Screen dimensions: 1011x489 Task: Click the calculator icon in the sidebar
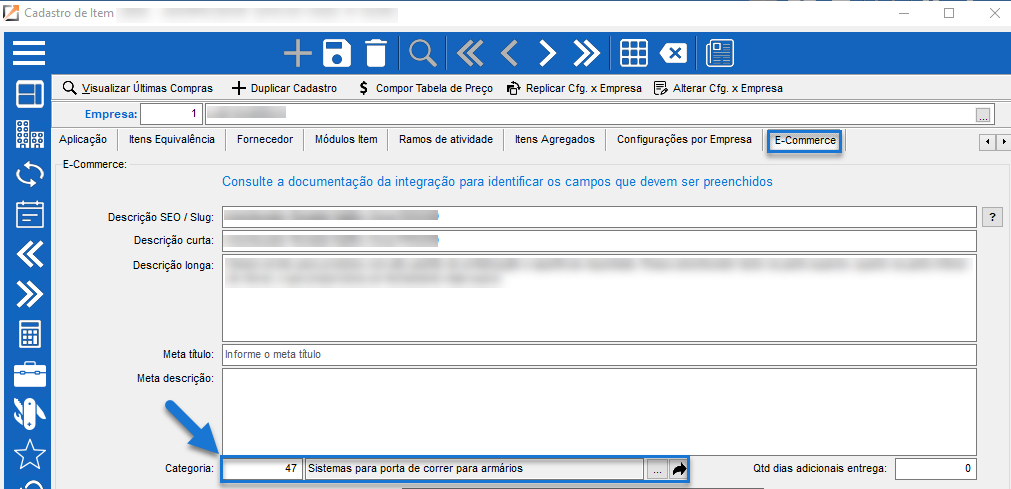[x=29, y=333]
